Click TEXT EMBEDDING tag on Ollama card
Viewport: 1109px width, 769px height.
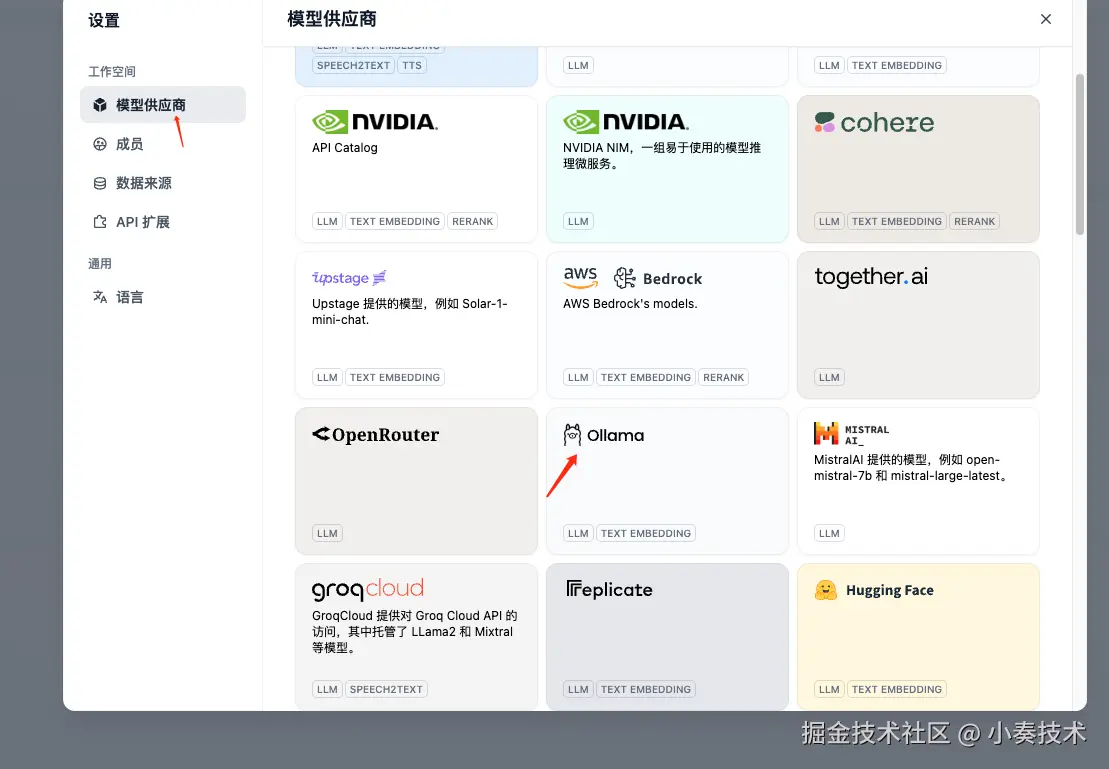pyautogui.click(x=646, y=533)
